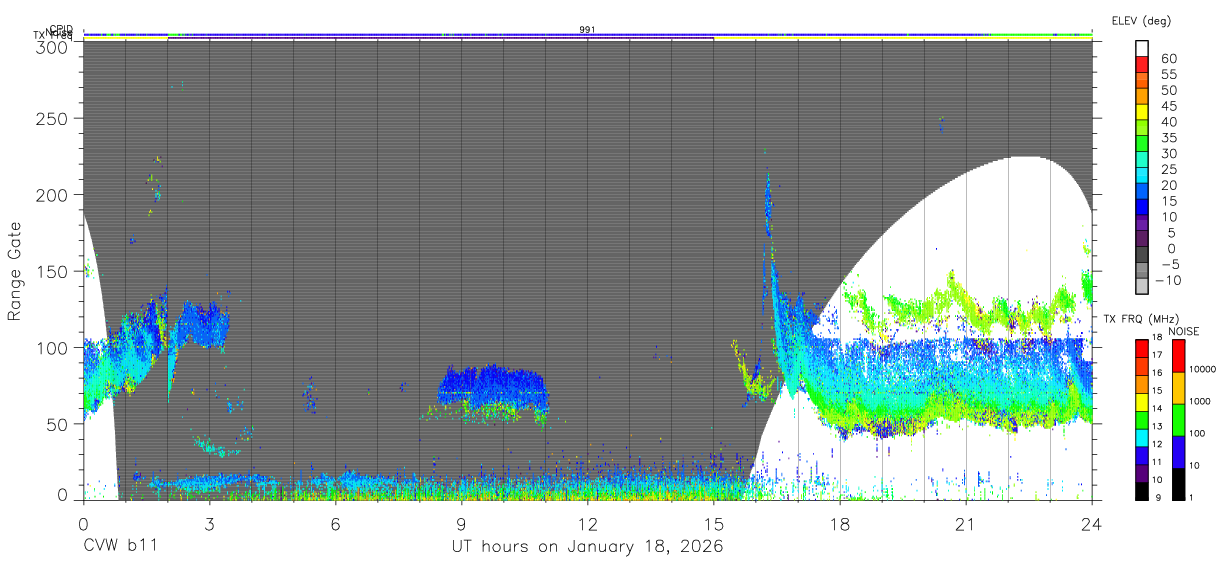This screenshot has height=567, width=1228.
Task: Click the green segment of the NOISE bar
Action: point(1177,419)
